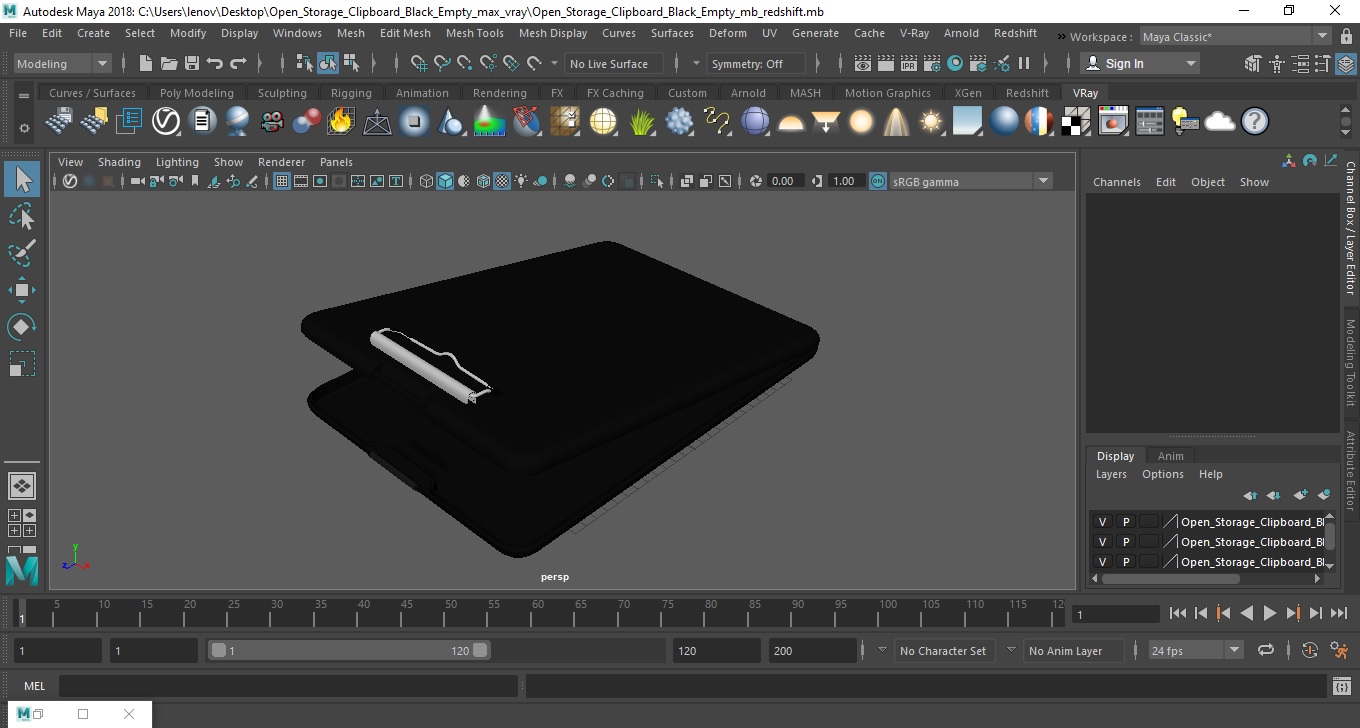Open the Modeling menu set dropdown
1360x728 pixels.
click(62, 63)
